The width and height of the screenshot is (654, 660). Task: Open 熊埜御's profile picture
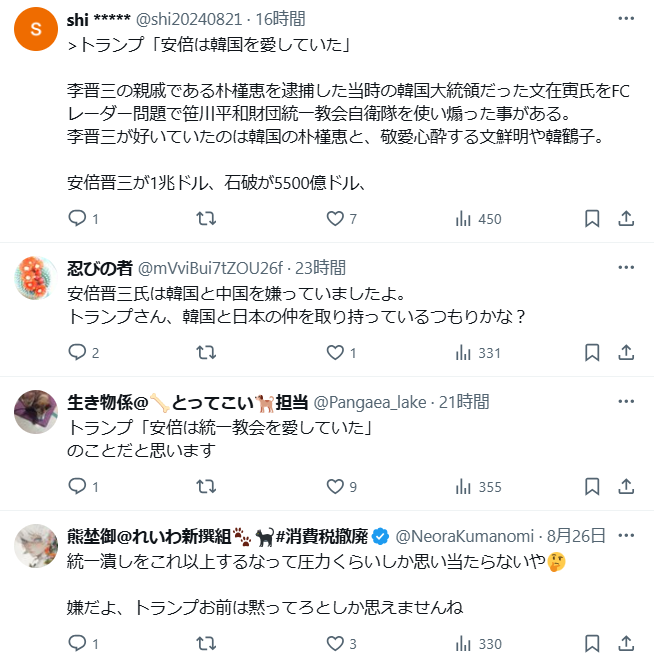click(36, 546)
